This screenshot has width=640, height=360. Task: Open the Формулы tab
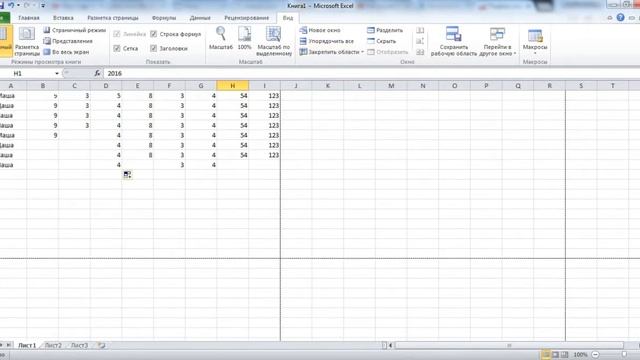click(164, 18)
